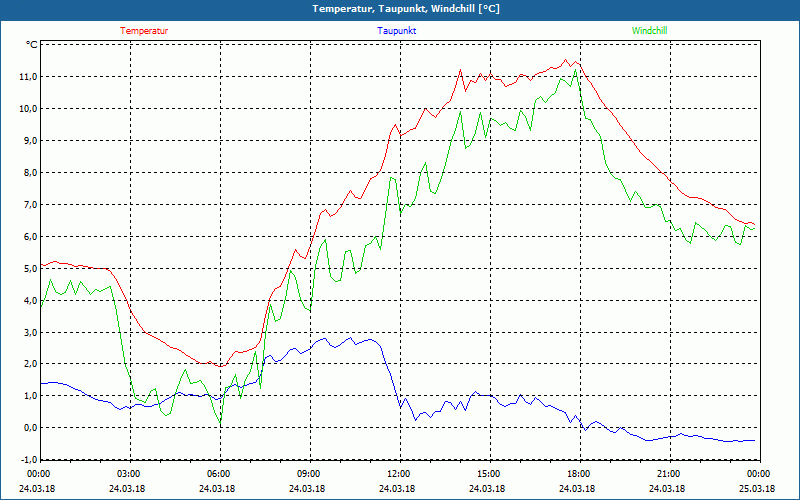The height and width of the screenshot is (500, 800).
Task: Click the 8,0 y-axis value
Action: pyautogui.click(x=31, y=172)
